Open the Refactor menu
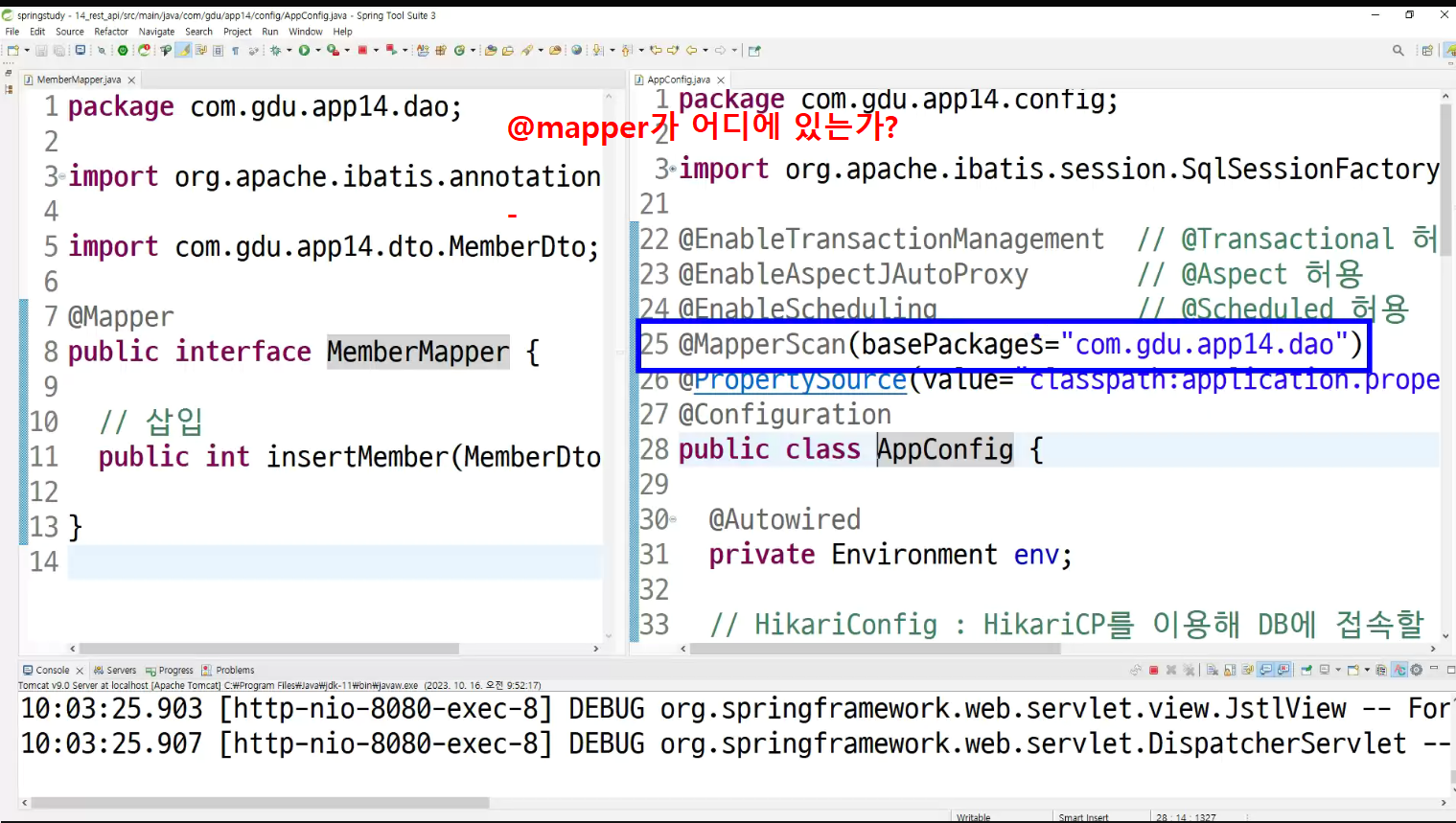 coord(111,32)
